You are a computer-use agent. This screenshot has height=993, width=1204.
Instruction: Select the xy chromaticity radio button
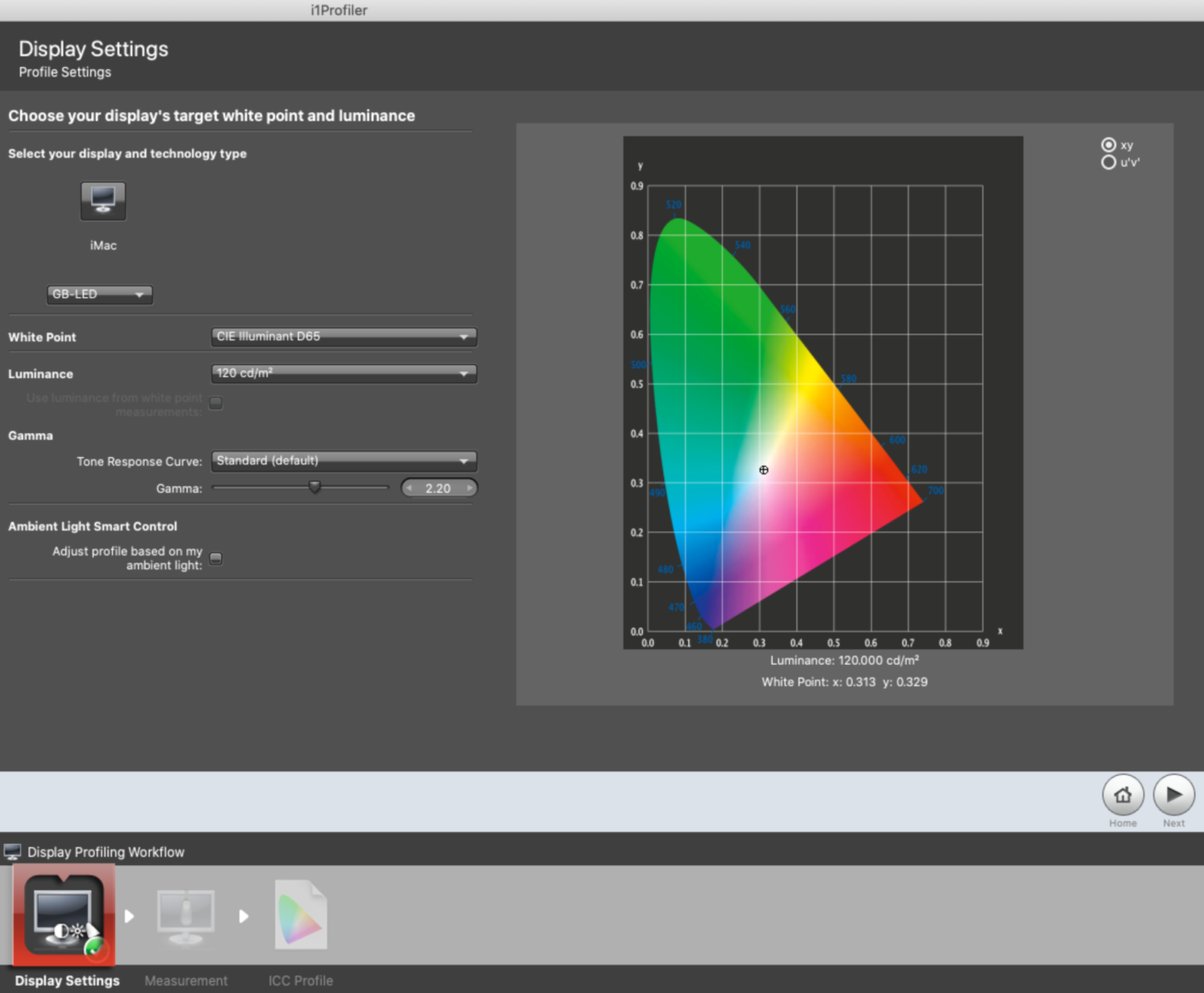click(1108, 145)
